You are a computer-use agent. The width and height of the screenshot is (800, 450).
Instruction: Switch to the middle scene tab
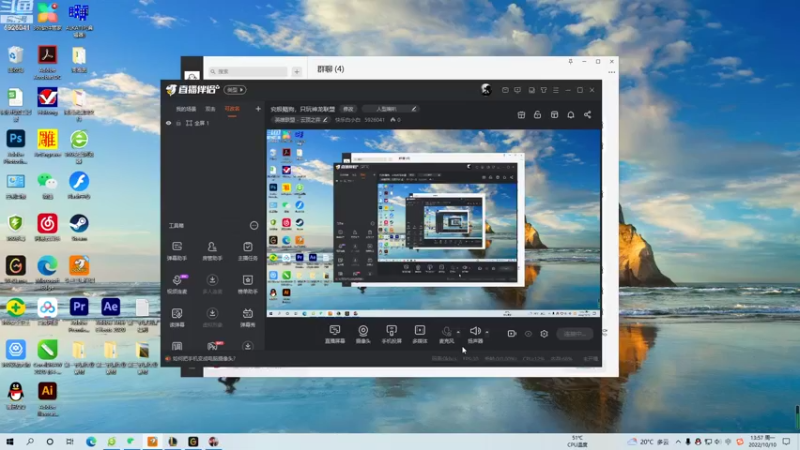pos(210,109)
